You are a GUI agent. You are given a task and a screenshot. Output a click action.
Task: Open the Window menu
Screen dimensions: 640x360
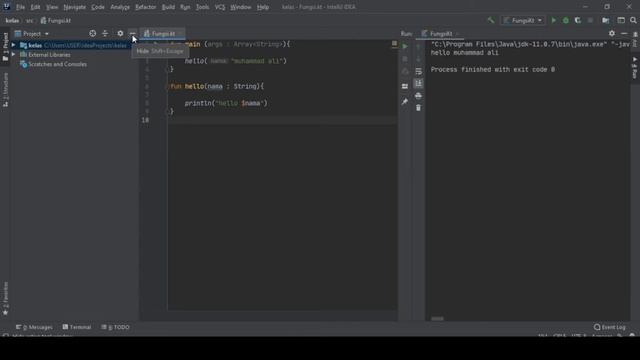[x=241, y=7]
